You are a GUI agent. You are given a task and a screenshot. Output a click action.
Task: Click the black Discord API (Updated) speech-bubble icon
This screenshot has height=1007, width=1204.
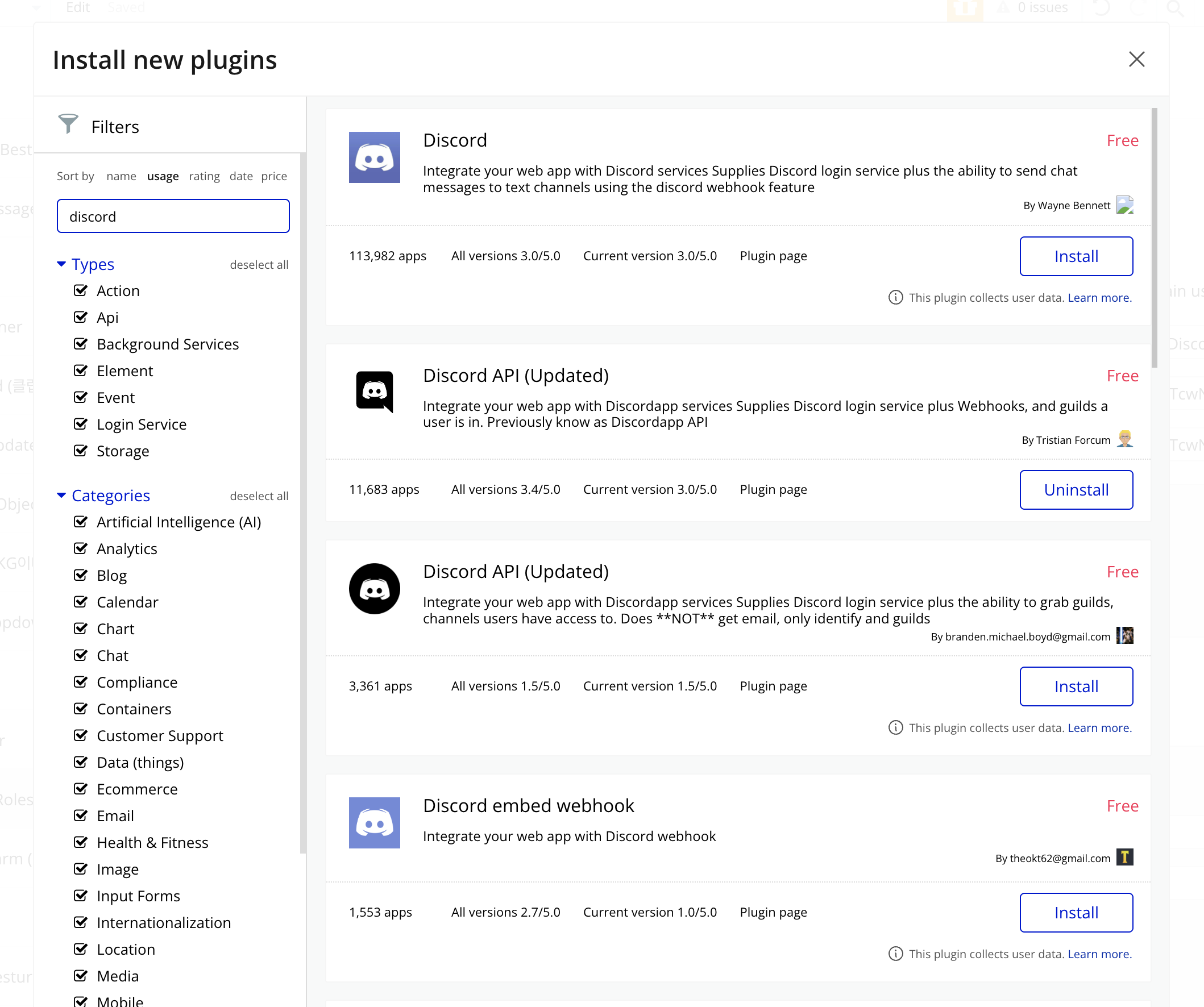[x=375, y=392]
